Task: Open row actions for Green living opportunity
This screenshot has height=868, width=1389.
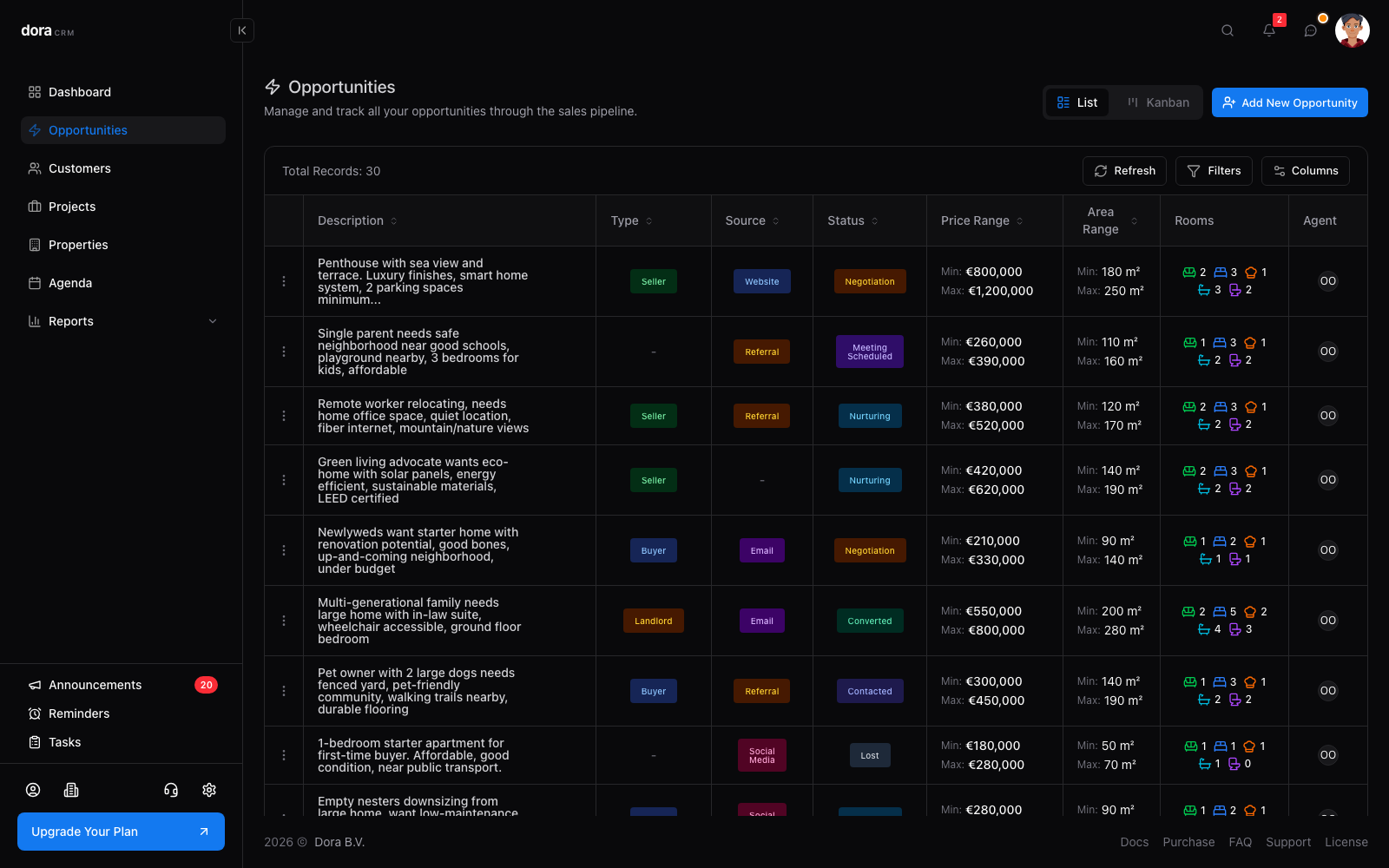Action: [284, 480]
